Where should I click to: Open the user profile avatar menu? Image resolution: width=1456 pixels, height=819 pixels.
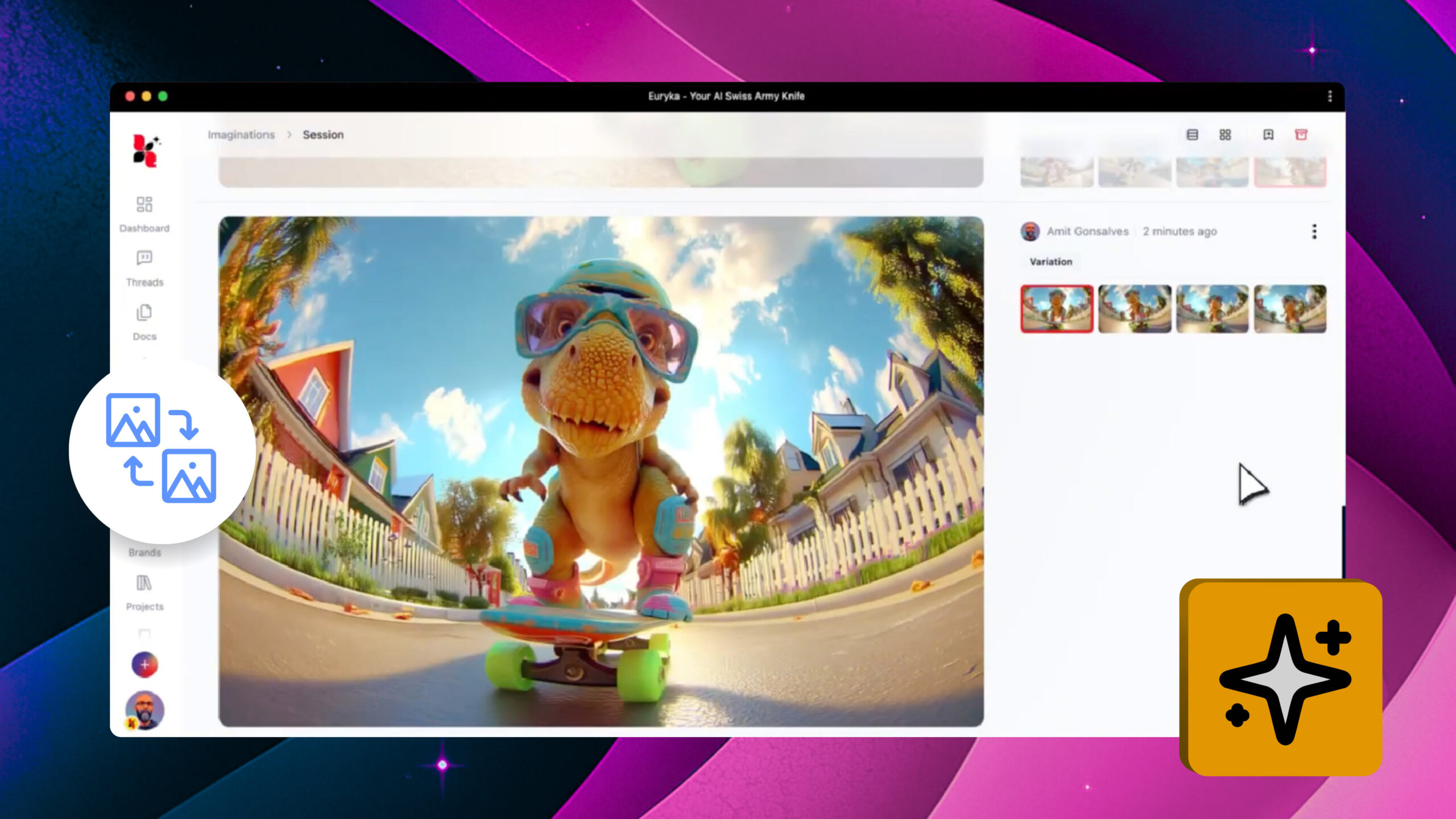pyautogui.click(x=144, y=710)
